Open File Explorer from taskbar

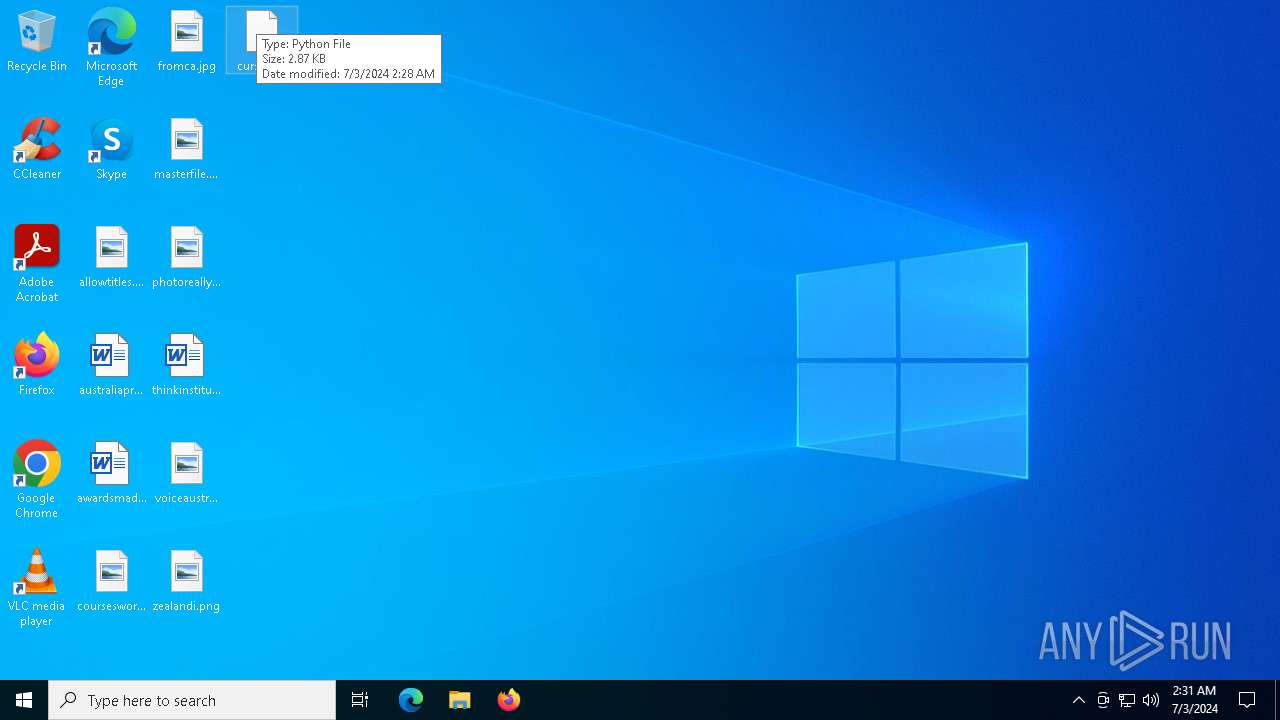[x=460, y=700]
